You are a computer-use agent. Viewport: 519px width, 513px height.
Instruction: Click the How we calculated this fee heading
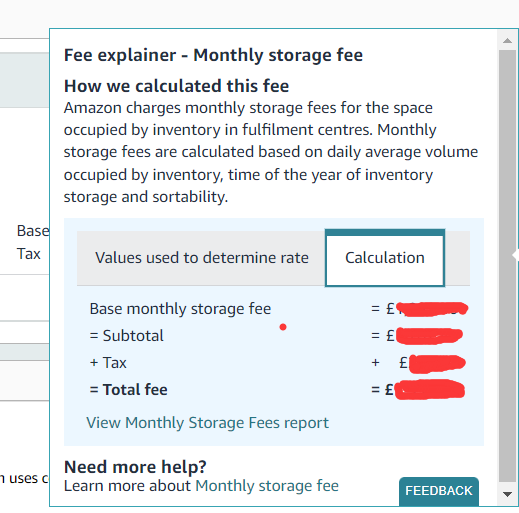pos(176,86)
